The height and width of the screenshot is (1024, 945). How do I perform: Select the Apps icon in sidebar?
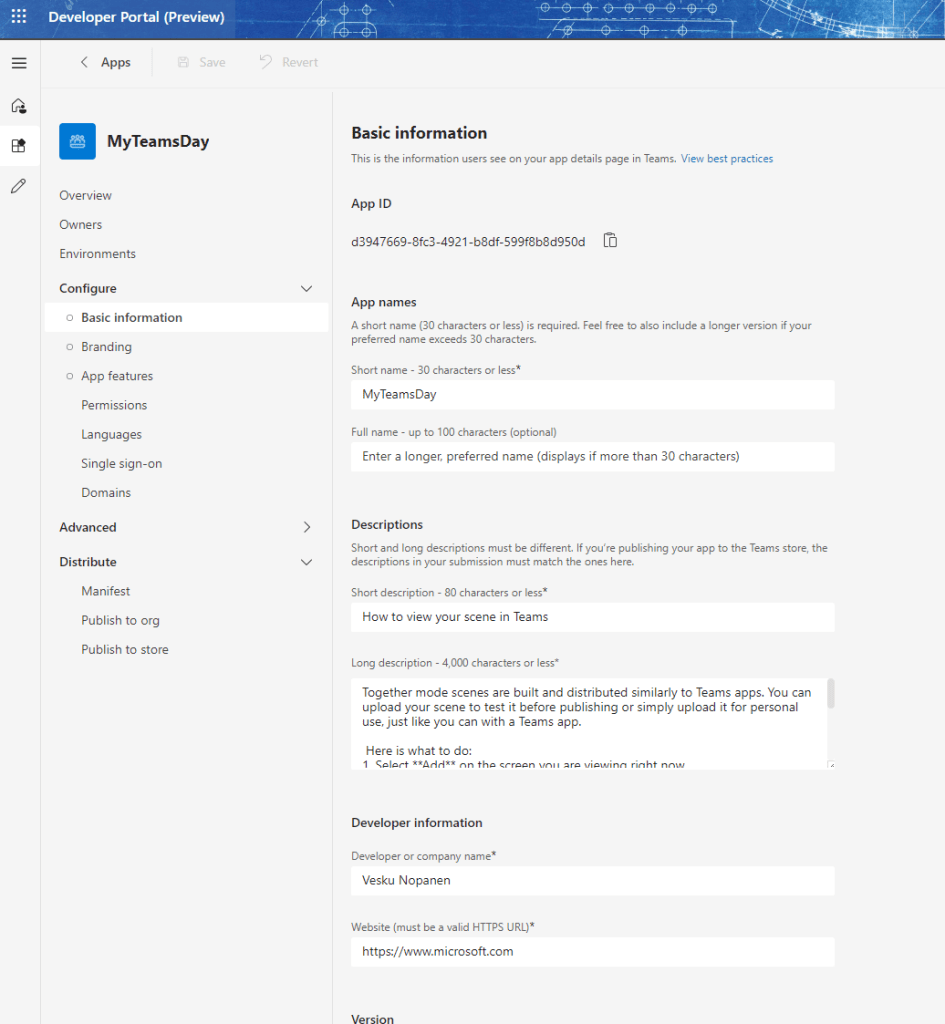(x=19, y=146)
